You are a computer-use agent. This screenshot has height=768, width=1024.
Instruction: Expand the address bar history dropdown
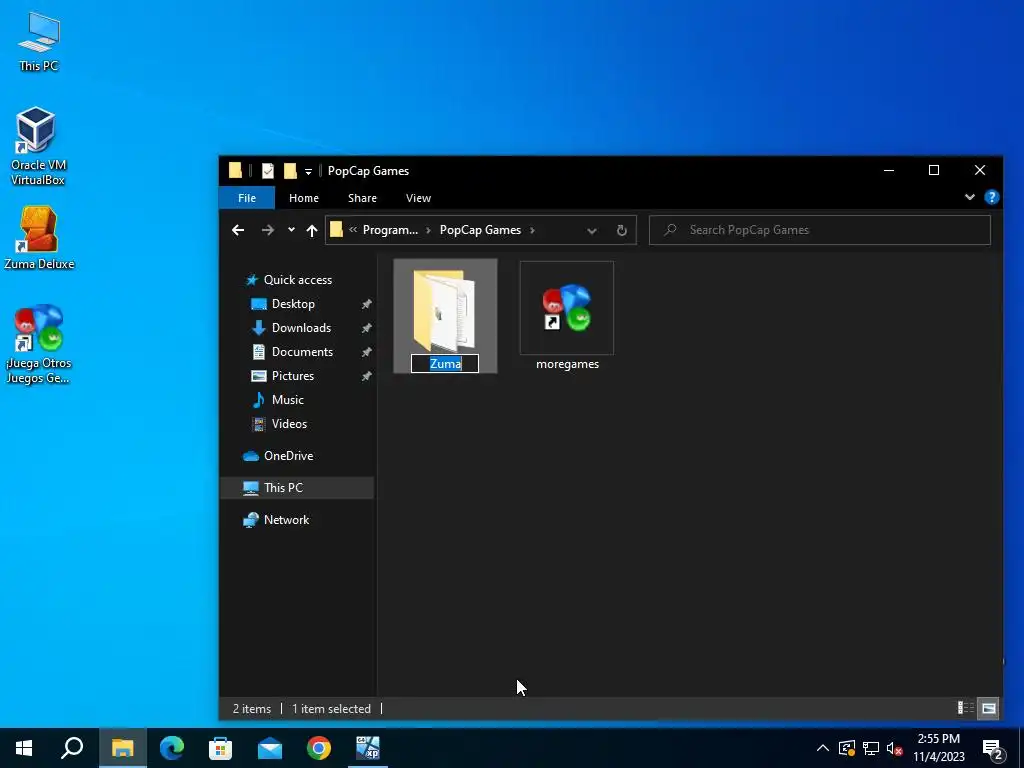tap(592, 231)
